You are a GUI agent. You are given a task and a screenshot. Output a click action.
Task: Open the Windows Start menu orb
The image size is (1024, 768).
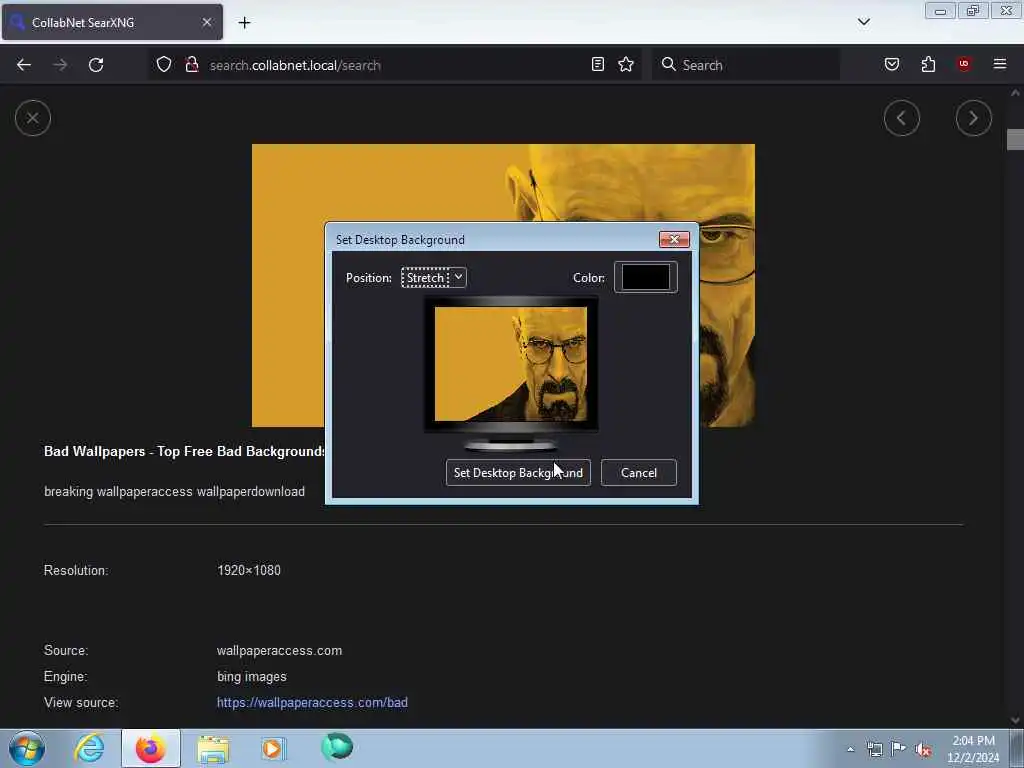pos(27,748)
